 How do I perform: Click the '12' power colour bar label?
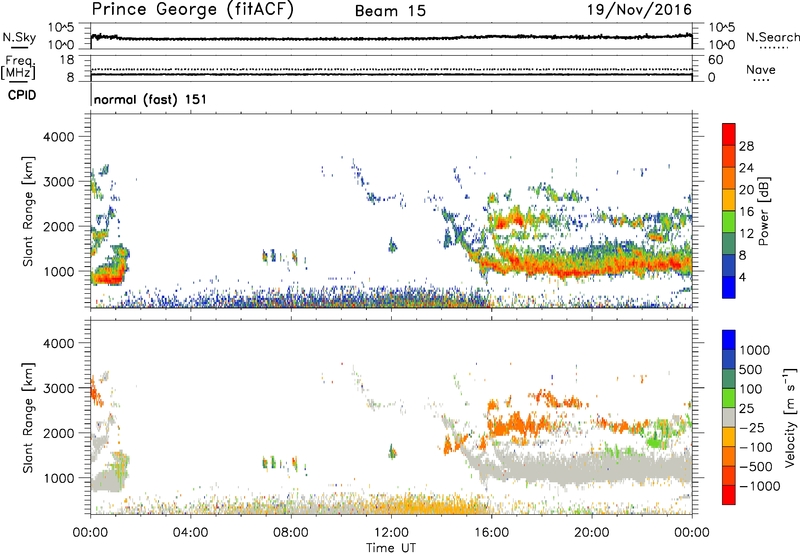coord(746,234)
